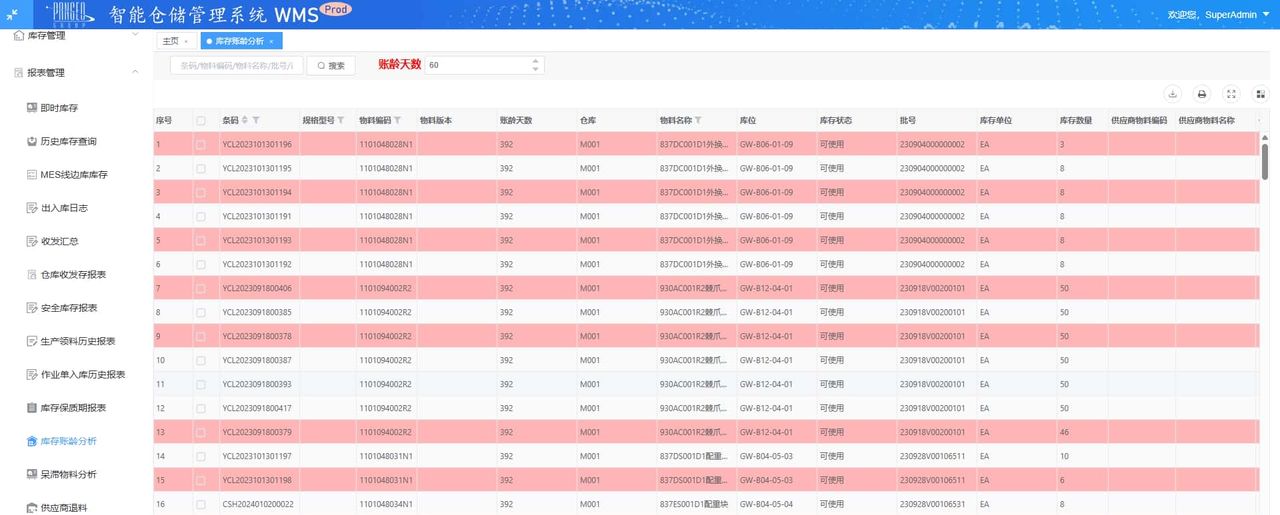
Task: Click barcode cell YCL2023091800417
Action: (257, 408)
